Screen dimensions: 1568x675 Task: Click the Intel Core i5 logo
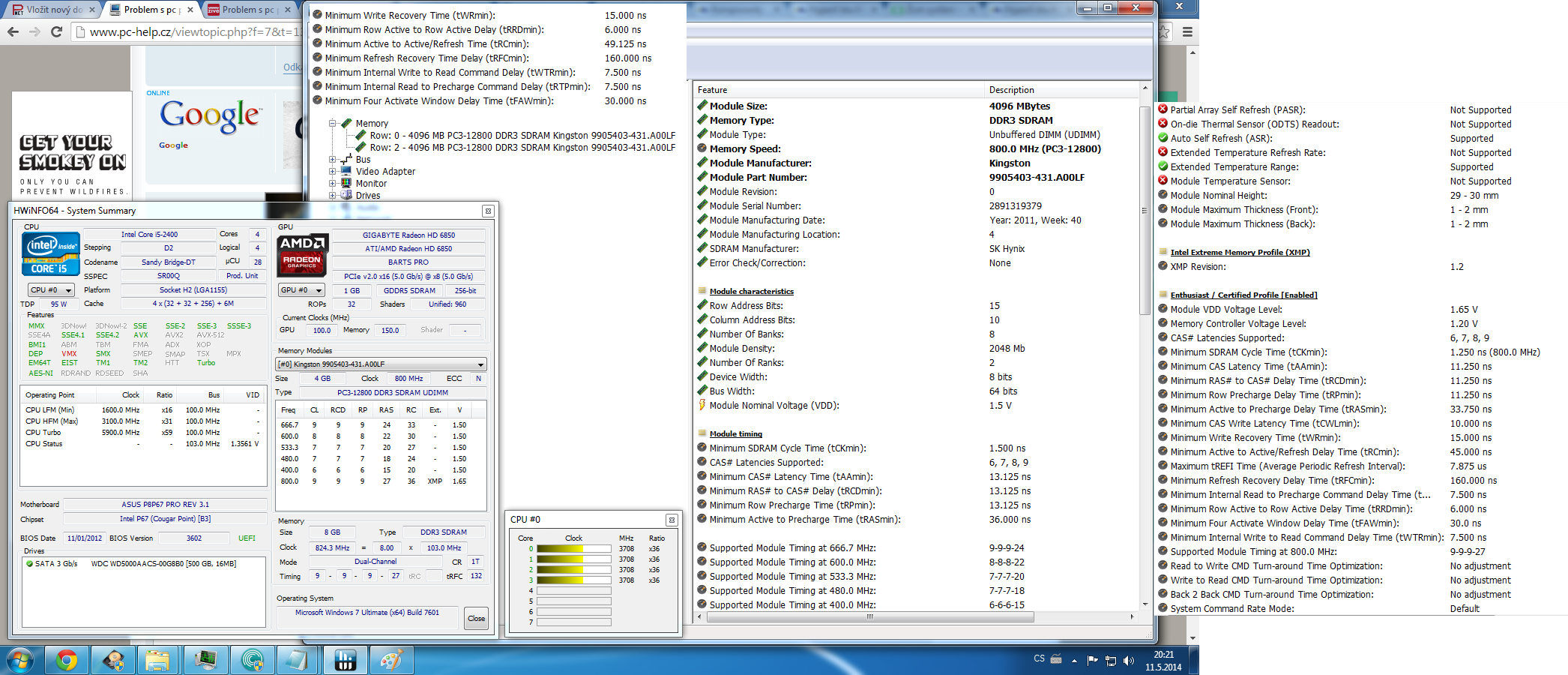[x=50, y=255]
